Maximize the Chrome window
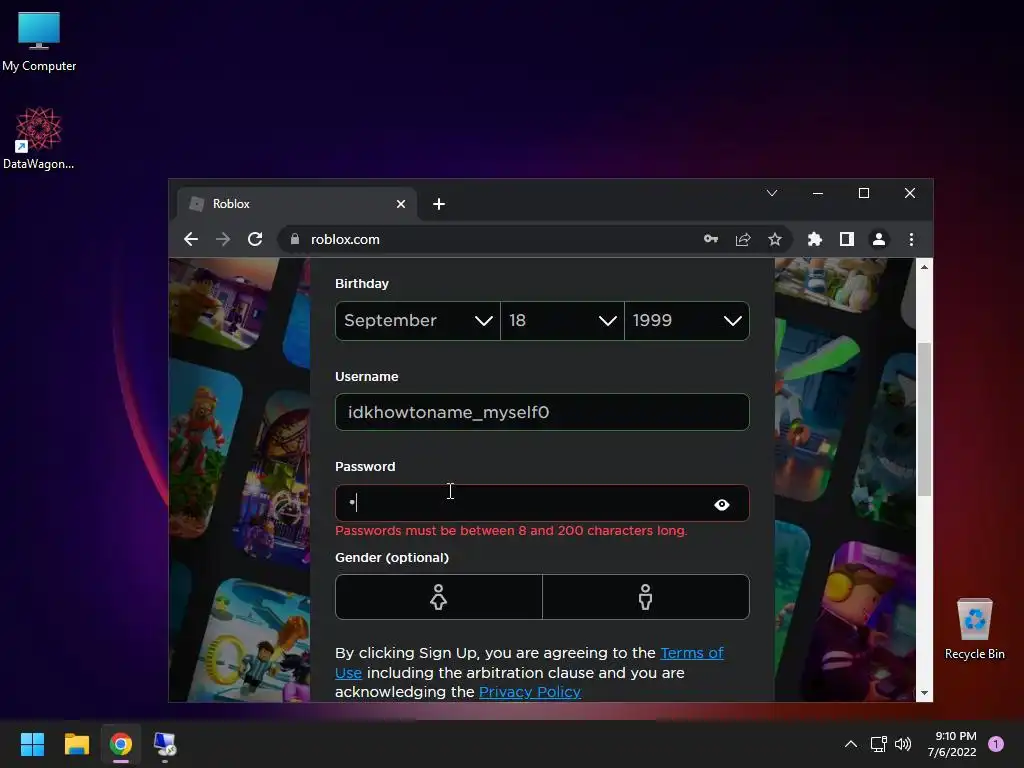Viewport: 1024px width, 768px height. (x=864, y=193)
